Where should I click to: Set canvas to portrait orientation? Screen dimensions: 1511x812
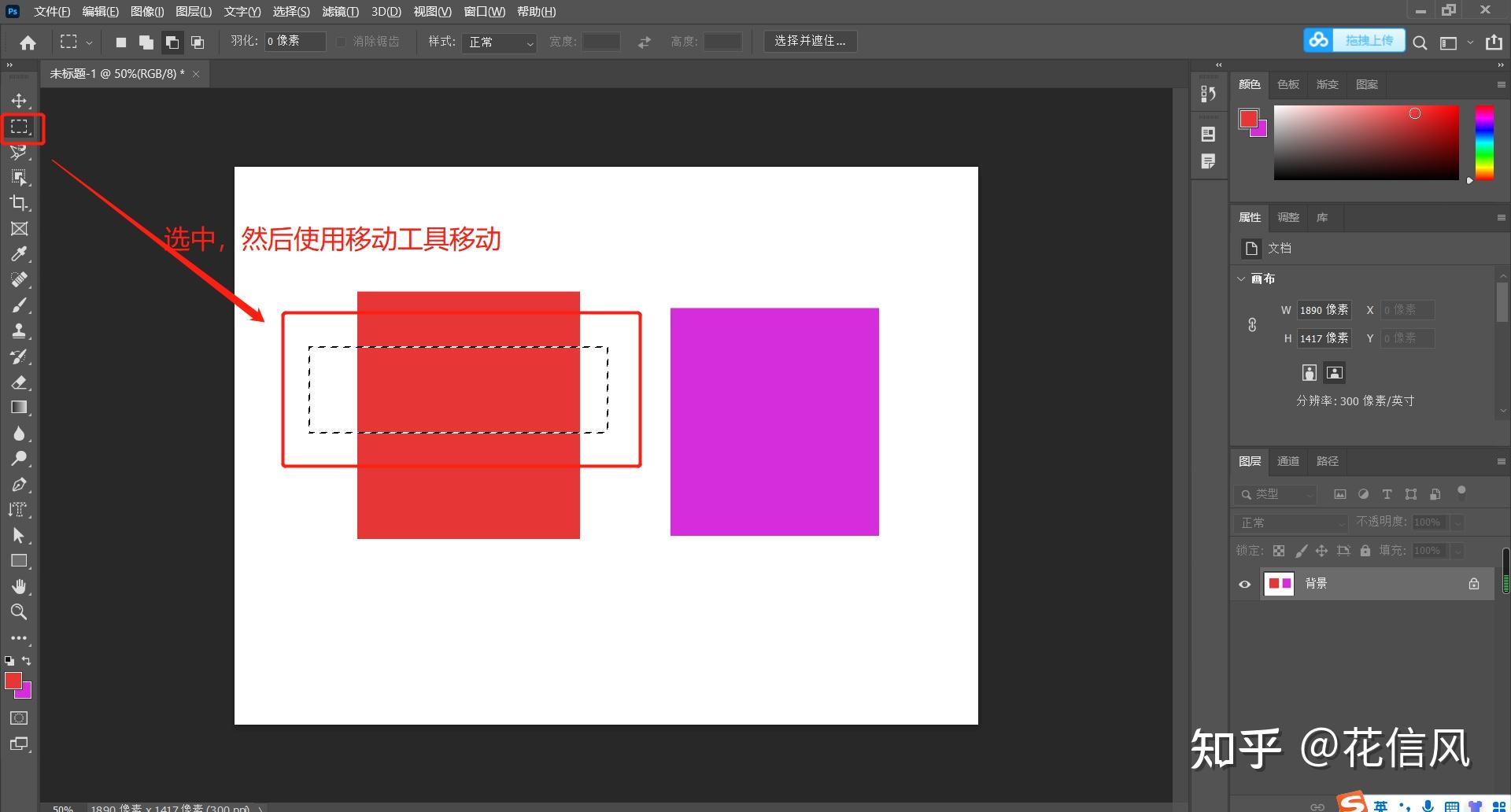point(1309,372)
